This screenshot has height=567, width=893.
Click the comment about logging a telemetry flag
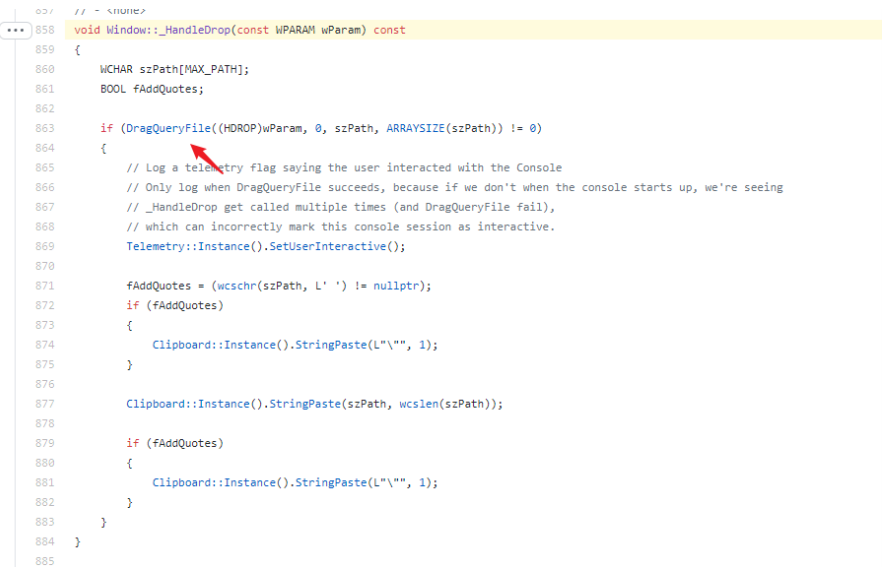(x=344, y=168)
